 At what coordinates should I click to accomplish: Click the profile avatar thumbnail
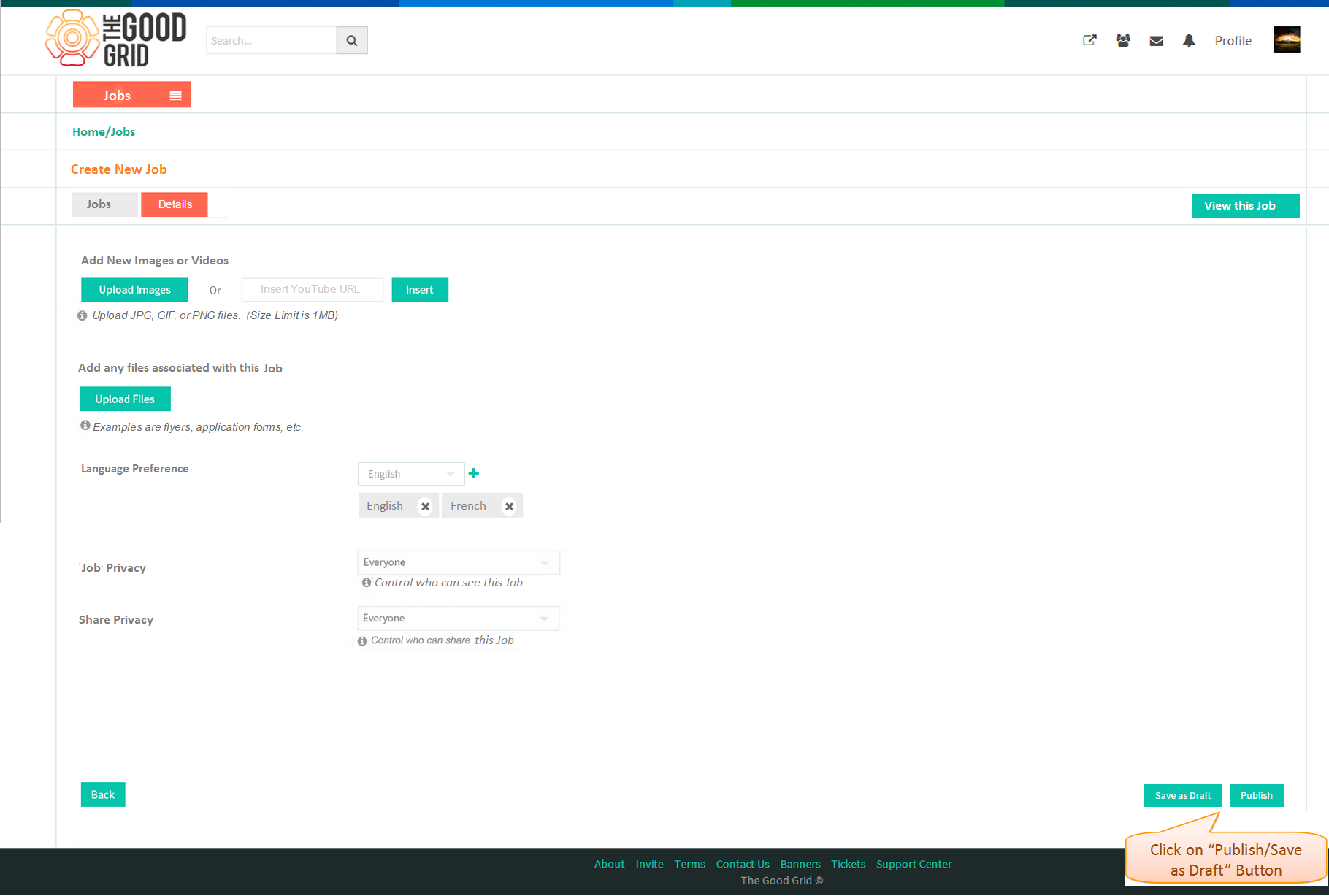(1287, 39)
